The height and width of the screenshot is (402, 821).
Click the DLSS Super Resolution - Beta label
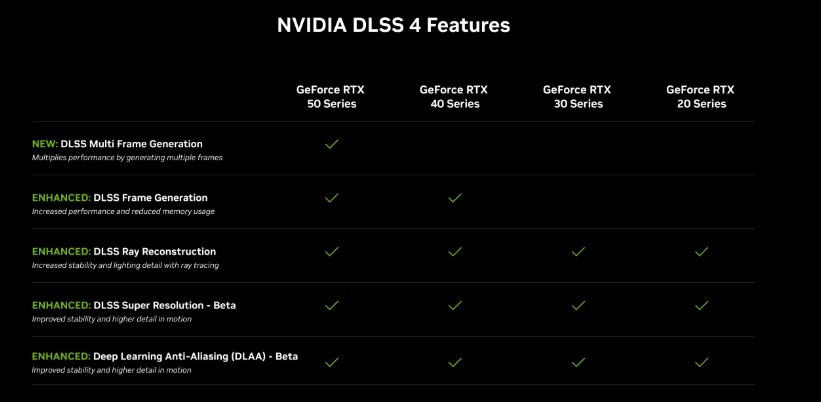[x=164, y=305]
